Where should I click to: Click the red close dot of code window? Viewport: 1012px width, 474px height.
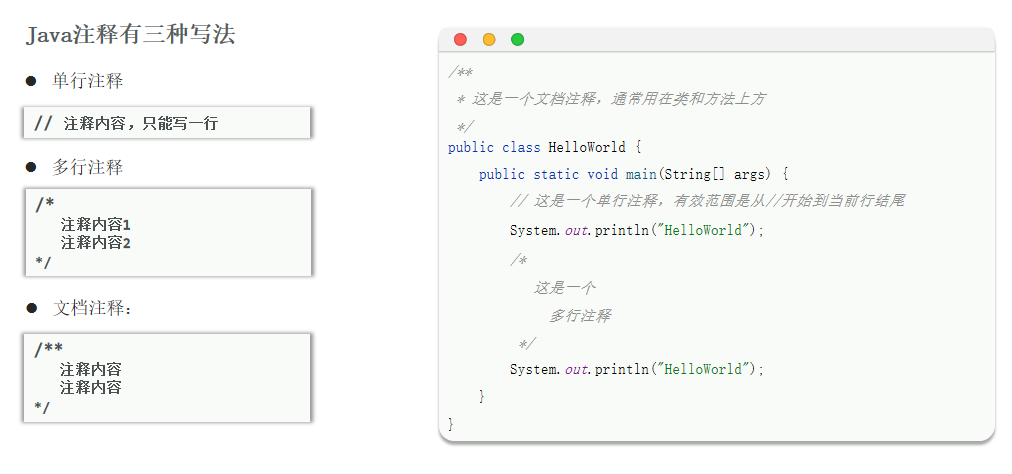click(460, 39)
